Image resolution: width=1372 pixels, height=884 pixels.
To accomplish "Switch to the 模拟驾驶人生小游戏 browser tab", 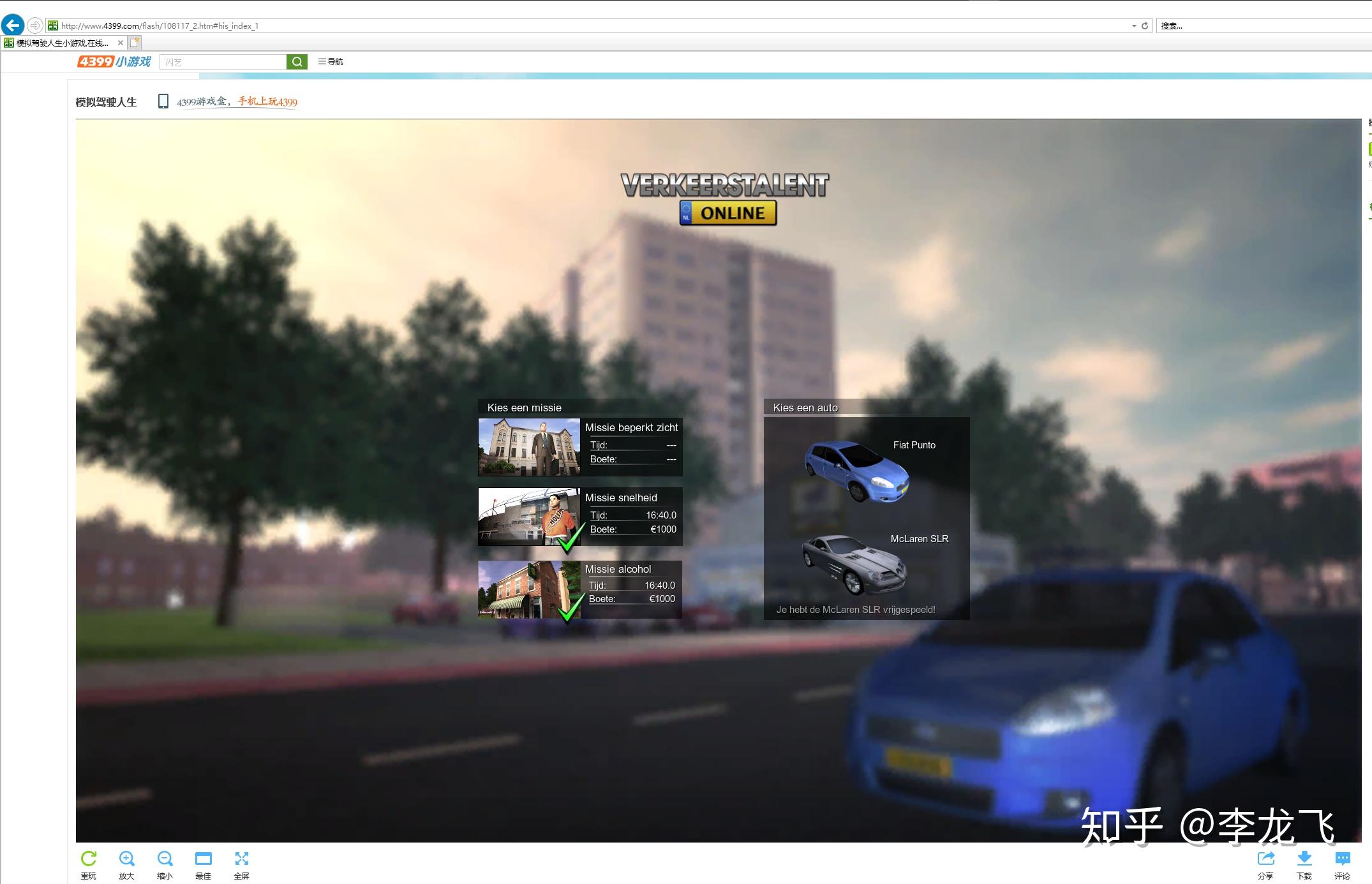I will pyautogui.click(x=61, y=42).
